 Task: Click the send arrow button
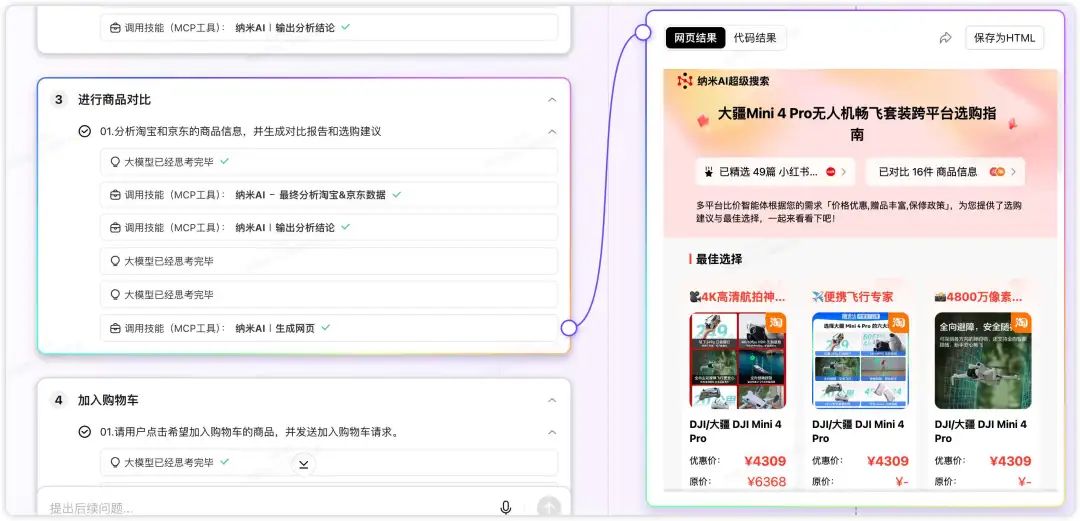(x=549, y=509)
